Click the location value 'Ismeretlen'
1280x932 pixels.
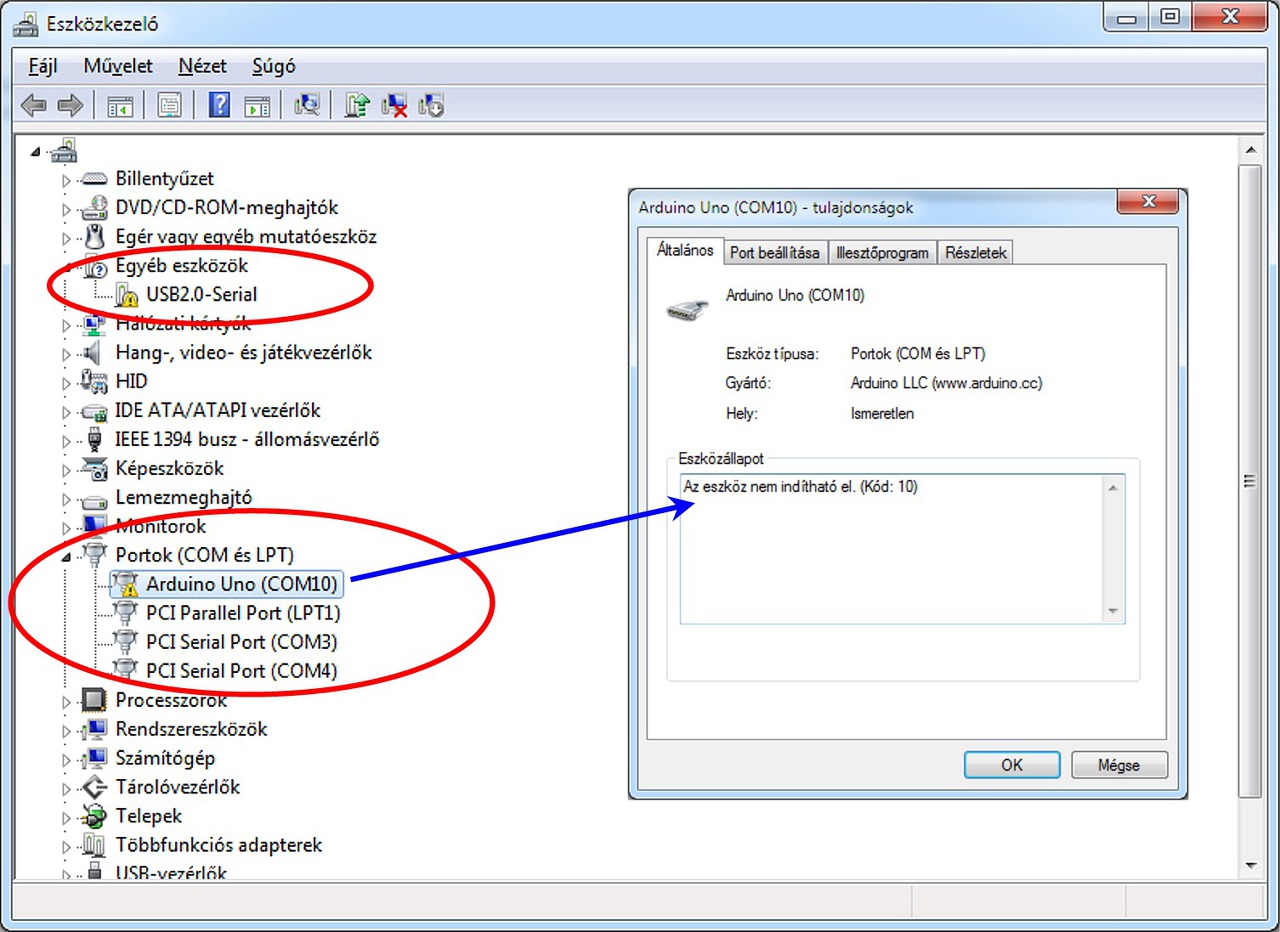[x=882, y=413]
